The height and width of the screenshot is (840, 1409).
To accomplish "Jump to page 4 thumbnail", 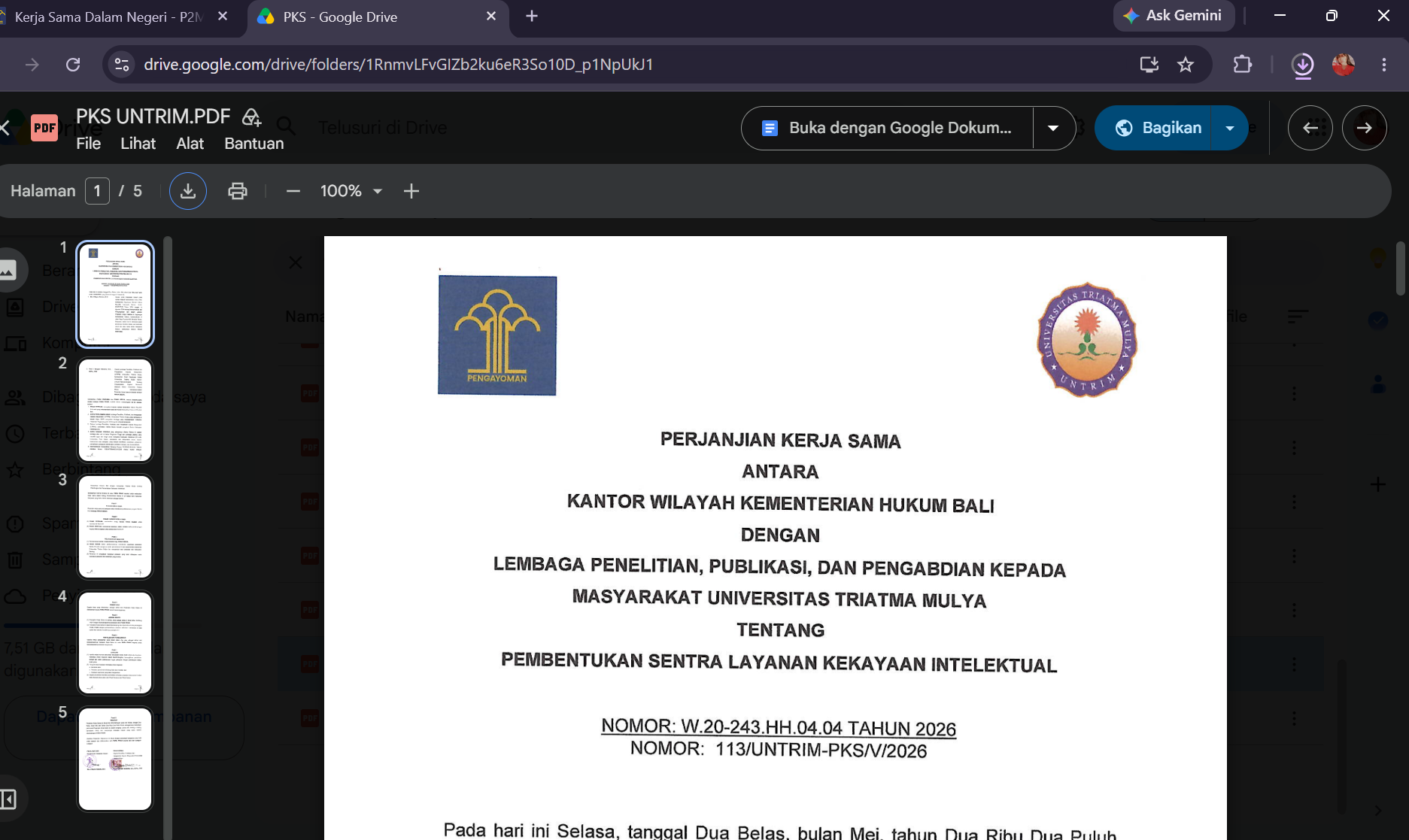I will coord(115,643).
